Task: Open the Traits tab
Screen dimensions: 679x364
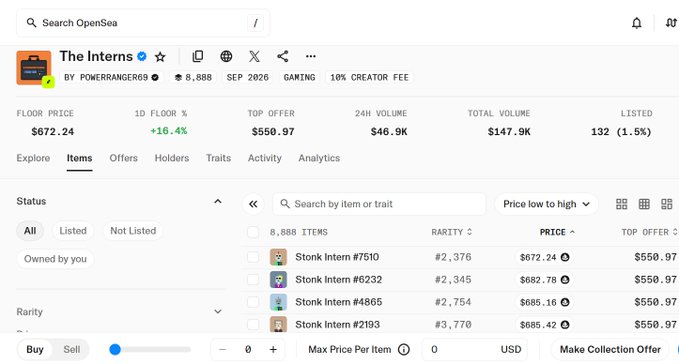Action: [218, 158]
